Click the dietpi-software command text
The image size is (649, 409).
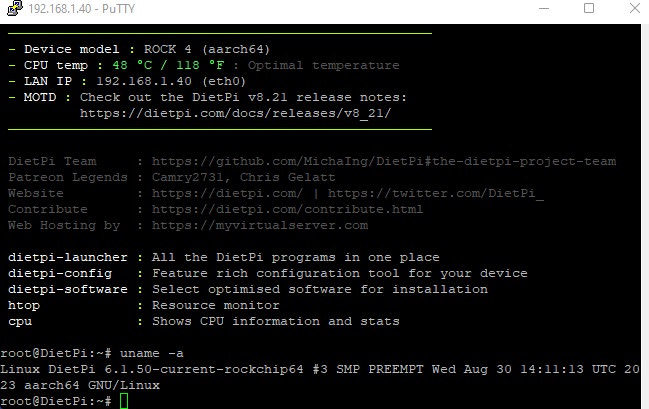coord(67,289)
